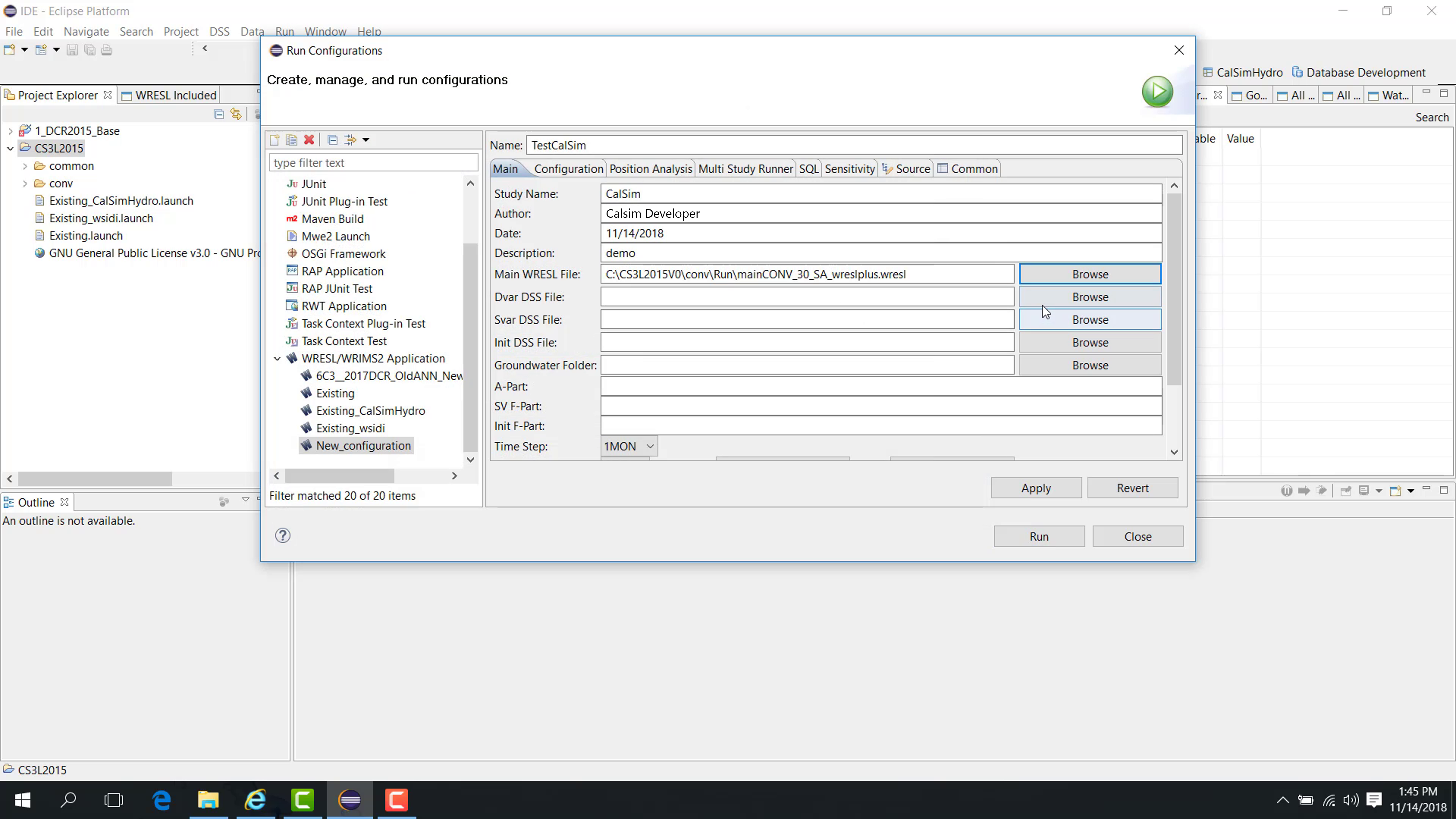Delete selected launch configuration with red X
Image resolution: width=1456 pixels, height=819 pixels.
point(309,140)
